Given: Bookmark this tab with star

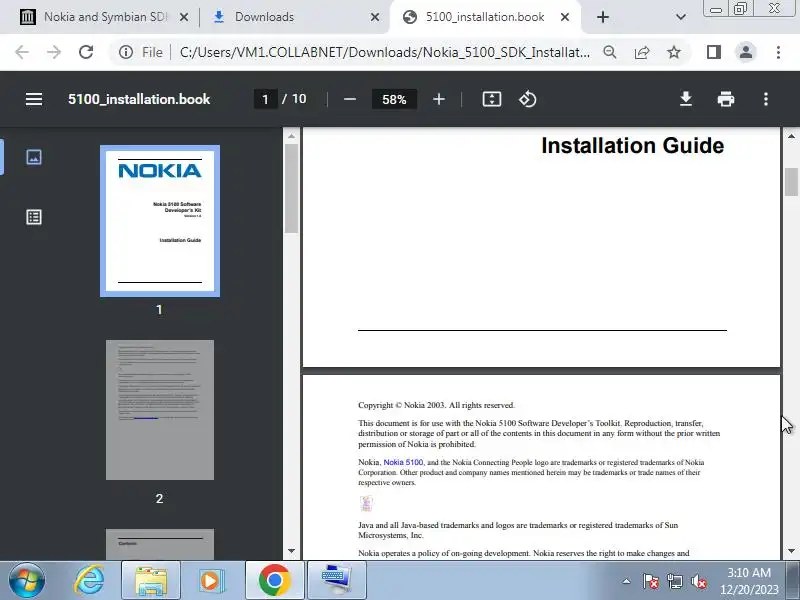Looking at the screenshot, I should coord(674,52).
